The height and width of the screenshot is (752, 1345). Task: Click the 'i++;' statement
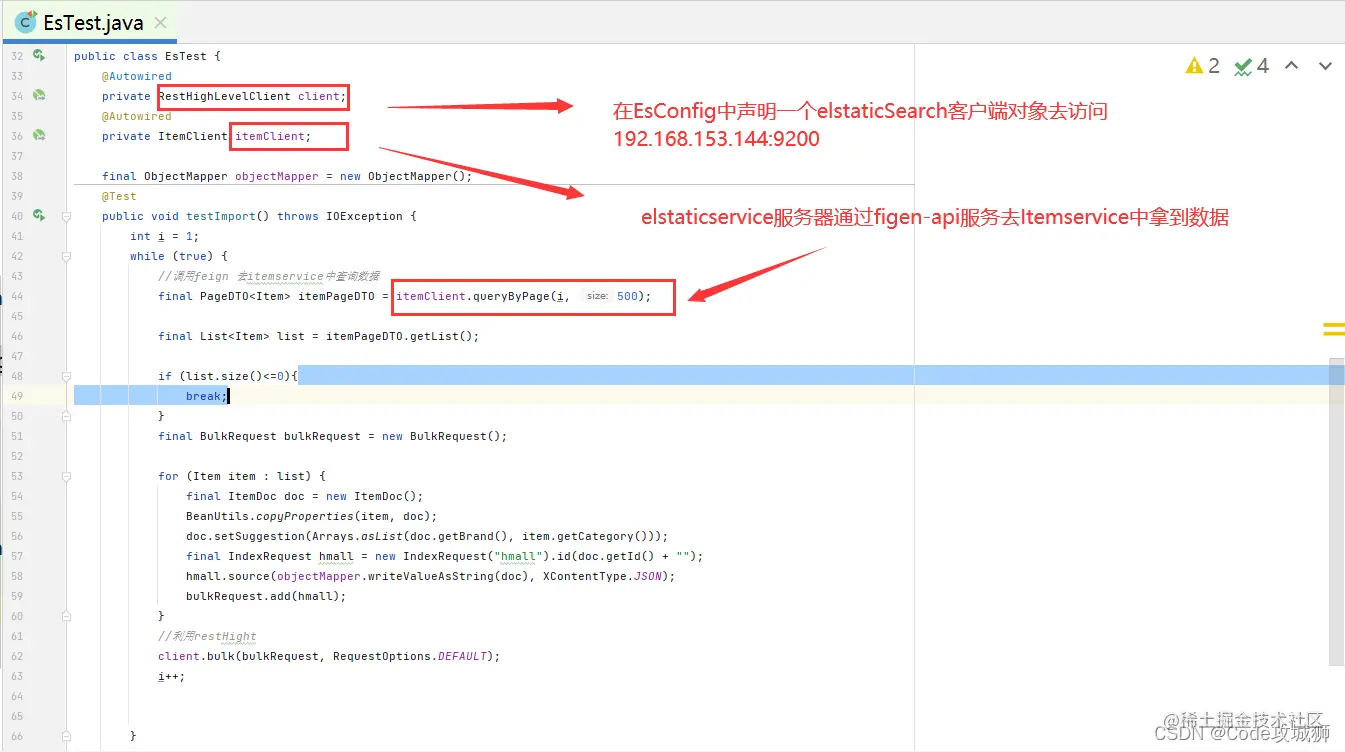point(172,676)
